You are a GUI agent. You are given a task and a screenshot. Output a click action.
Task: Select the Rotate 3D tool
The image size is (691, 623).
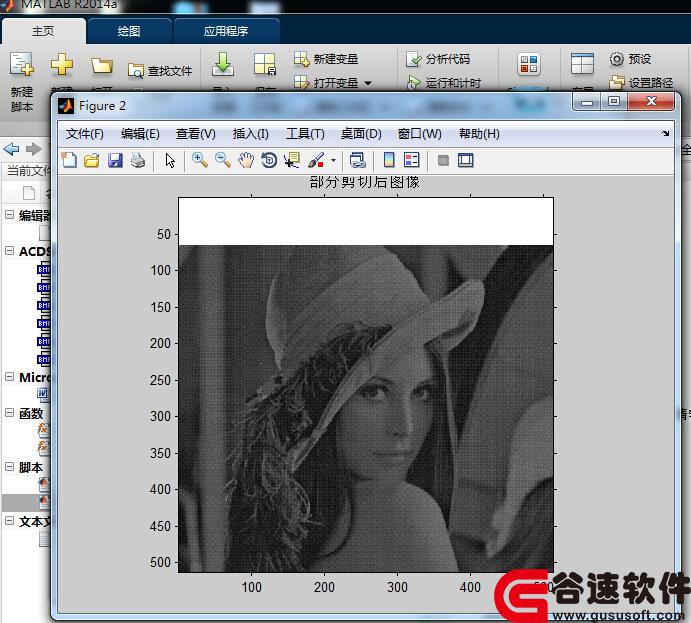pyautogui.click(x=269, y=160)
